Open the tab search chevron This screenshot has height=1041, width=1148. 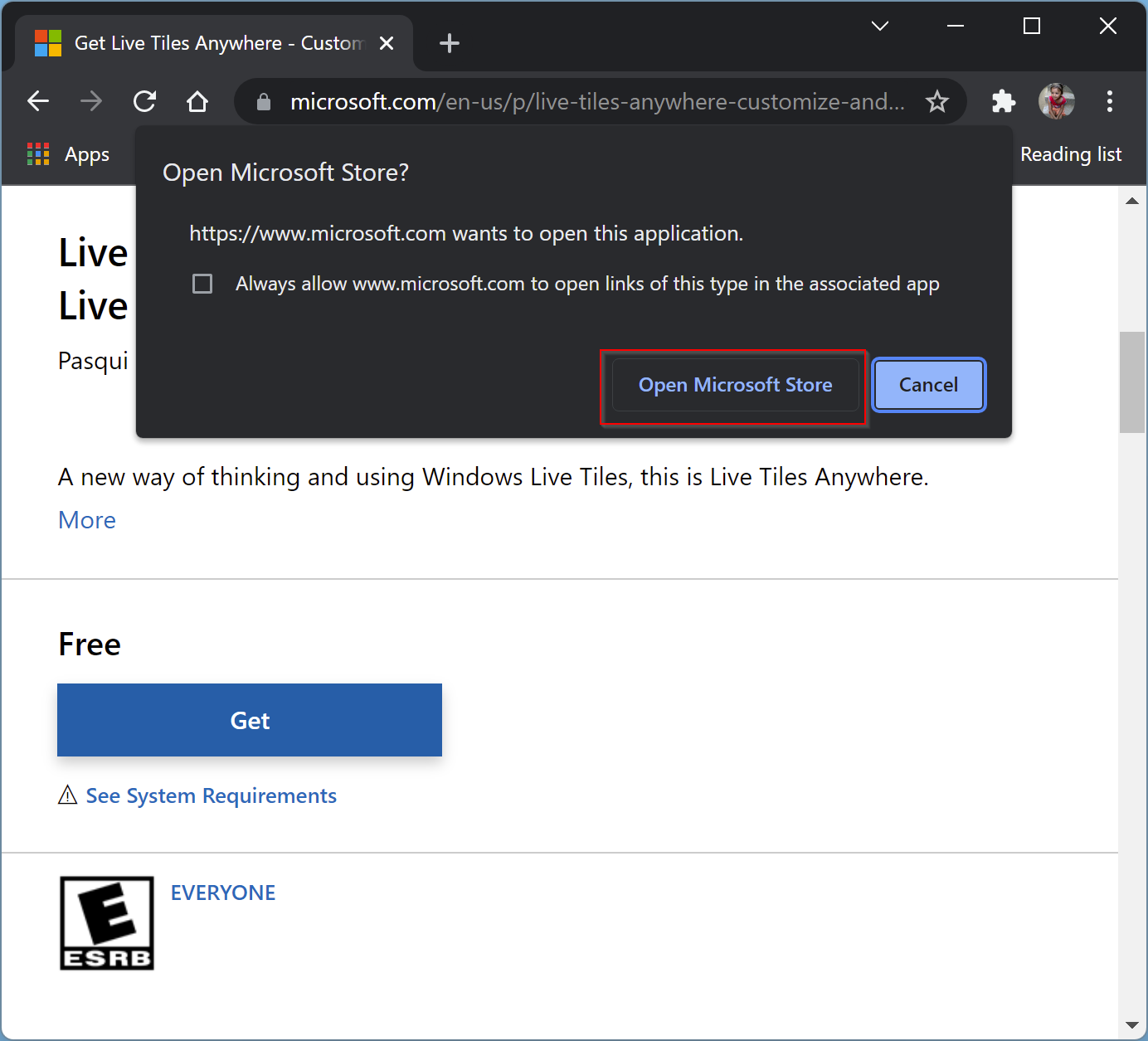[880, 26]
